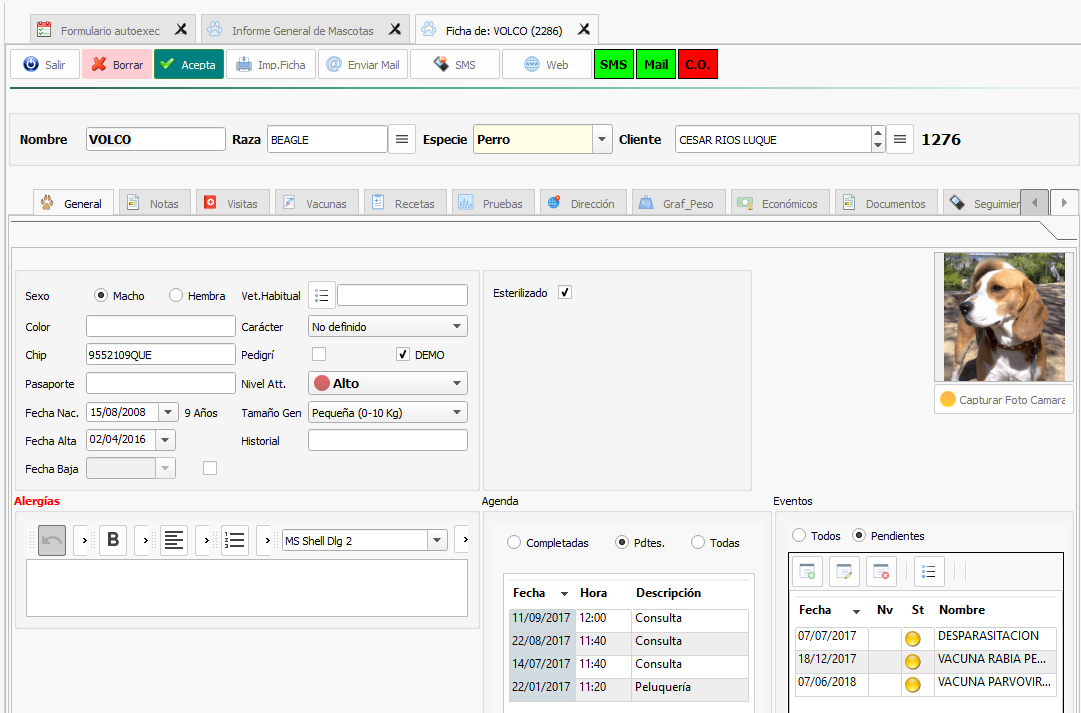Print the record via Imp.Ficha
Viewport: 1081px width, 713px height.
pyautogui.click(x=271, y=64)
